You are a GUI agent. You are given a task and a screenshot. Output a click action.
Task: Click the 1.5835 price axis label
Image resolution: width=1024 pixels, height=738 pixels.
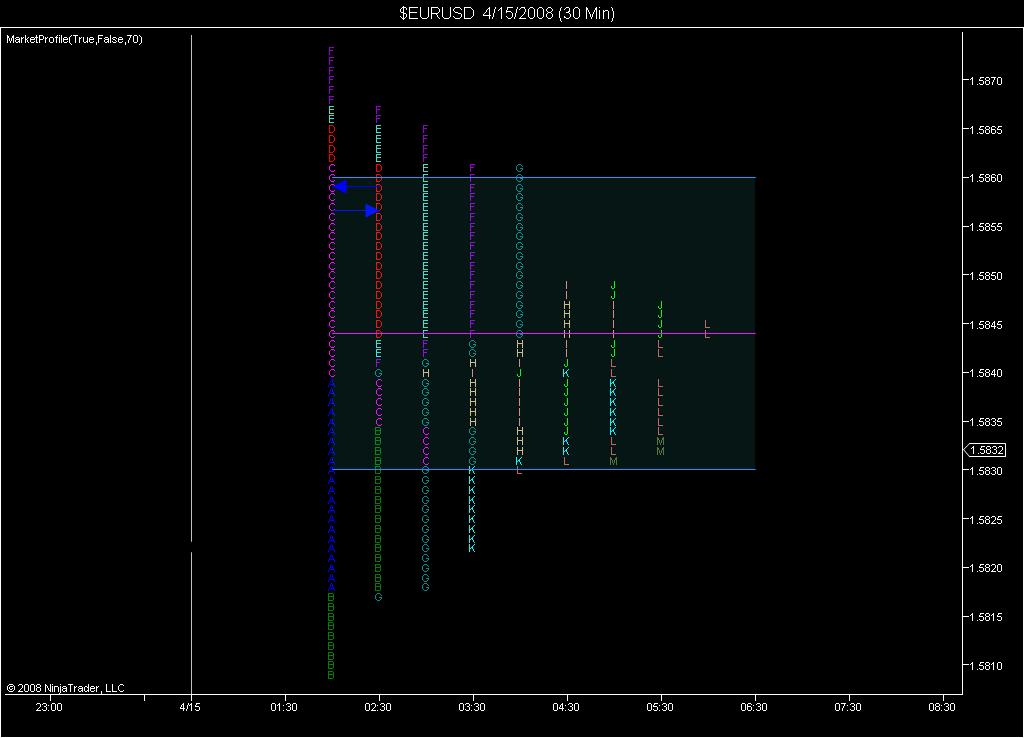(986, 422)
